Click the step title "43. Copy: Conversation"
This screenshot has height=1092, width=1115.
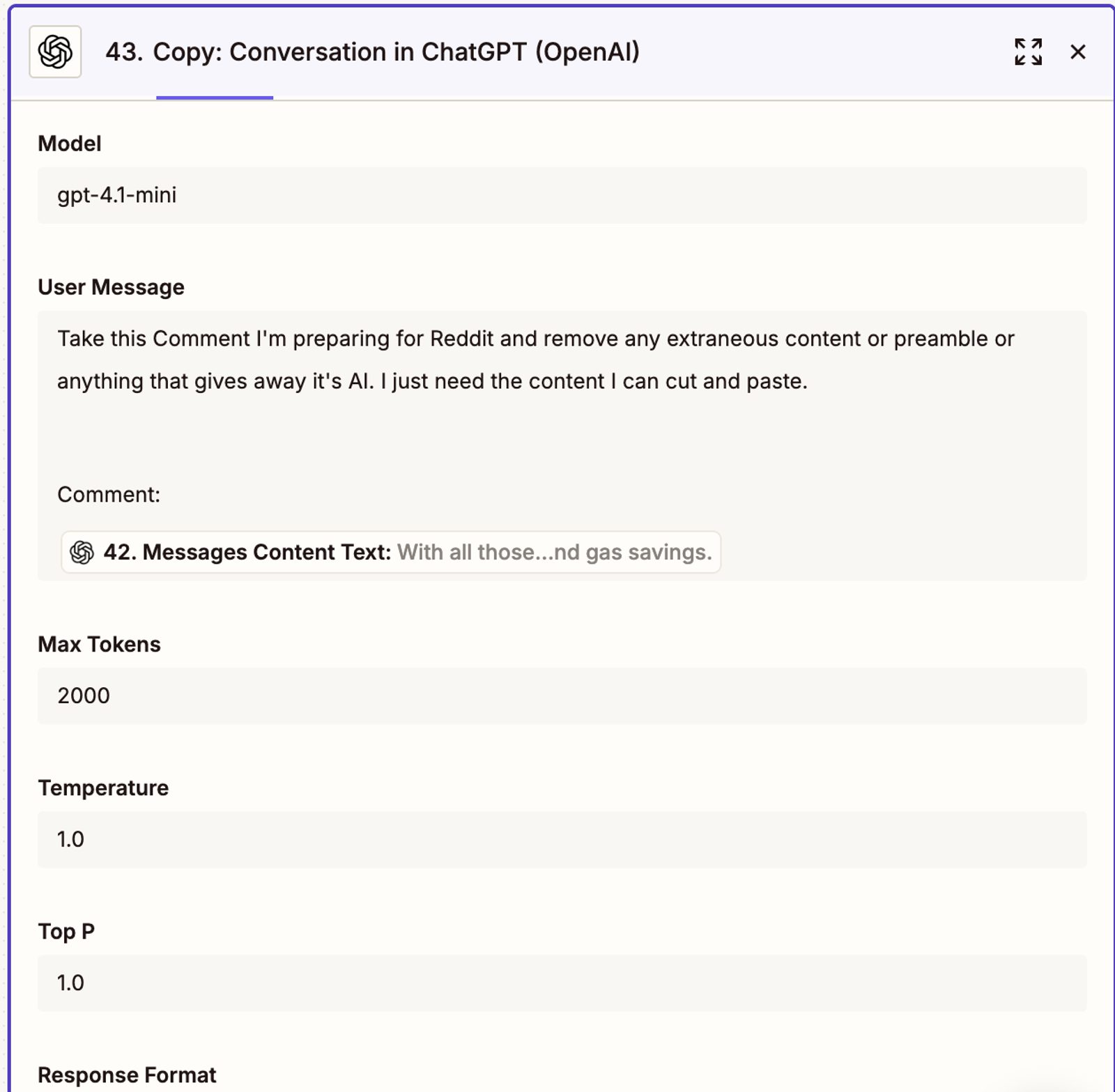pyautogui.click(x=372, y=52)
